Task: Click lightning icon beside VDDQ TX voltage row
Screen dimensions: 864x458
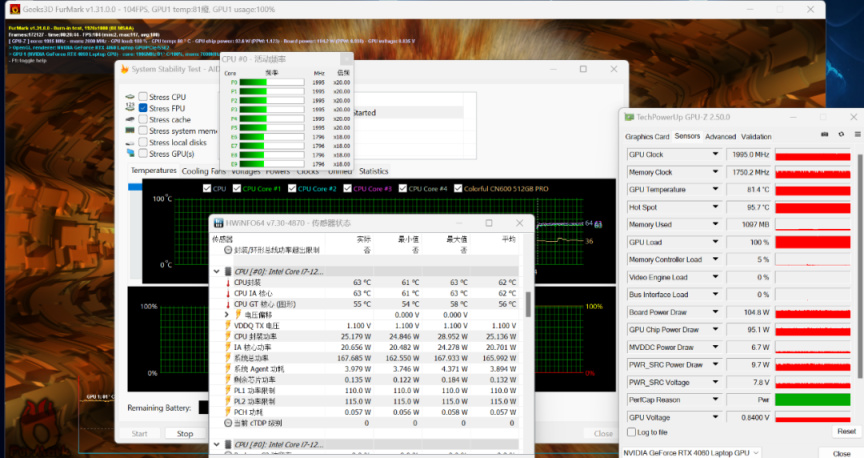Action: coord(228,325)
